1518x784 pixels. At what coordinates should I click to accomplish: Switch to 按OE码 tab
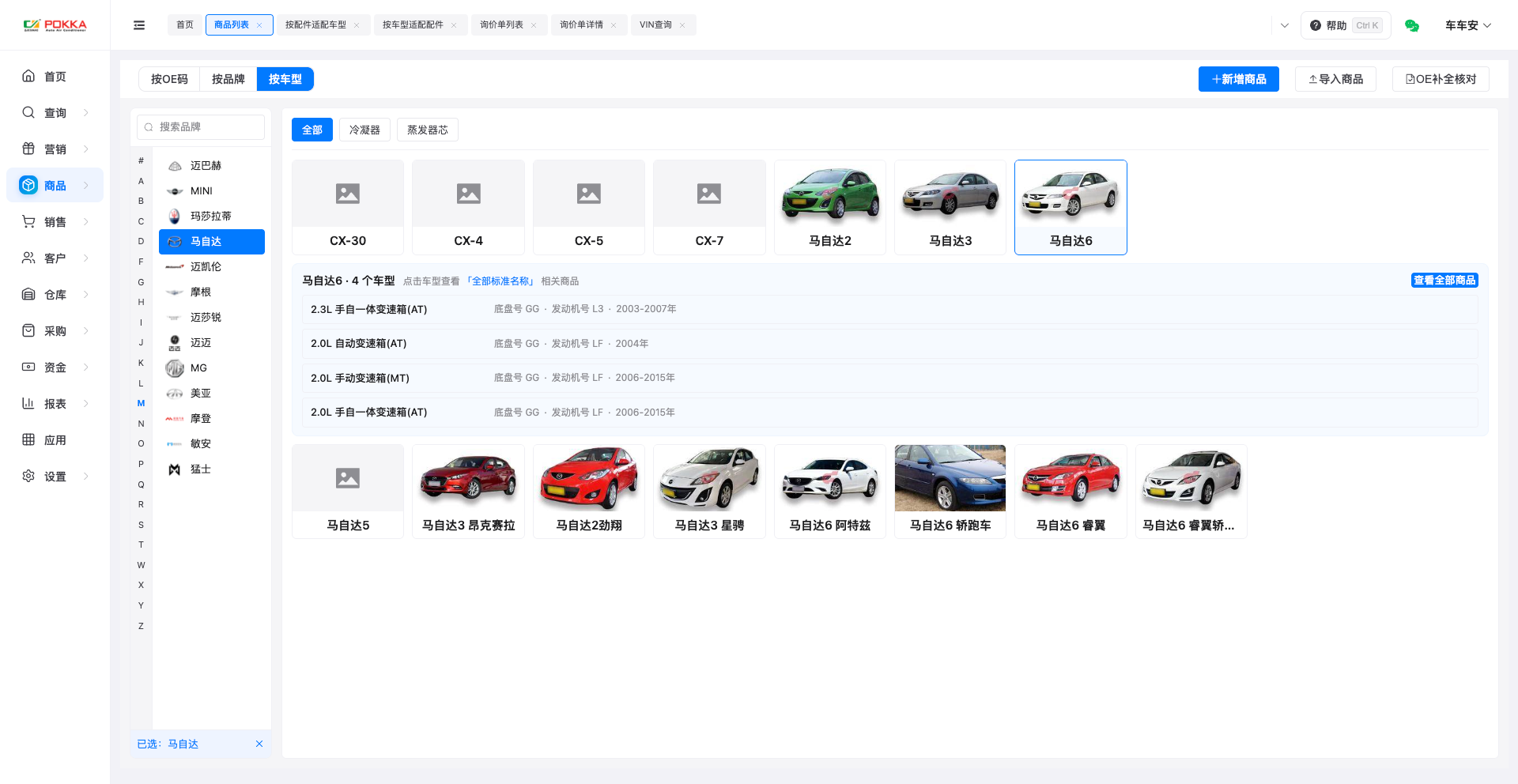pos(169,79)
